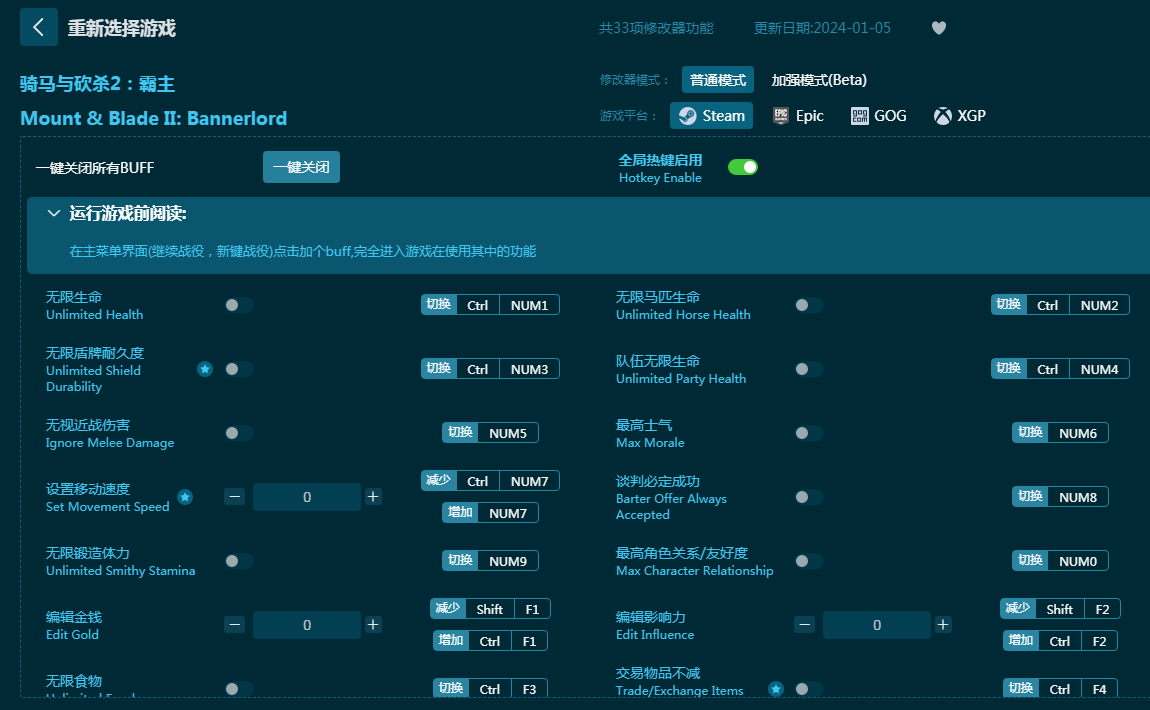Choose the GOG platform
The image size is (1150, 710).
point(879,116)
